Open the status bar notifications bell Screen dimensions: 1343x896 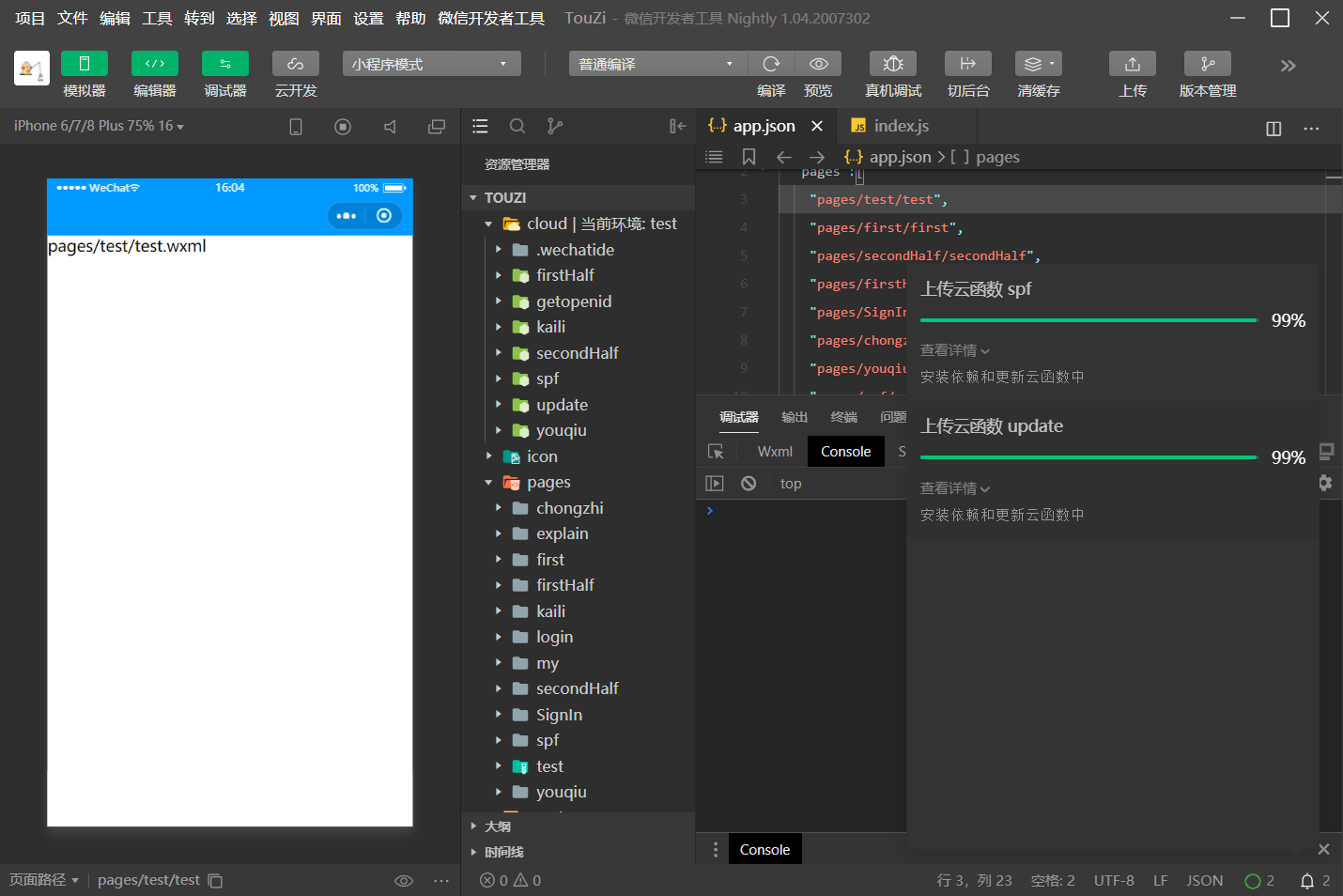(1306, 881)
